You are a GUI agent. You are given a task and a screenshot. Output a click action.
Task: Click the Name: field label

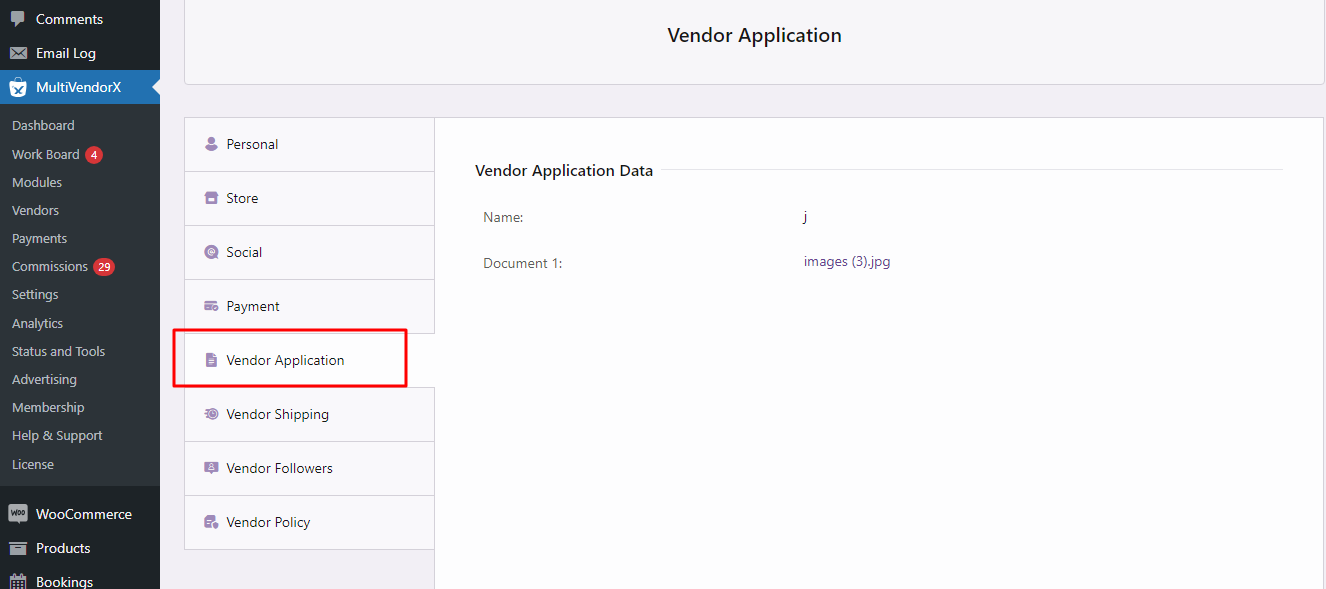(x=503, y=217)
